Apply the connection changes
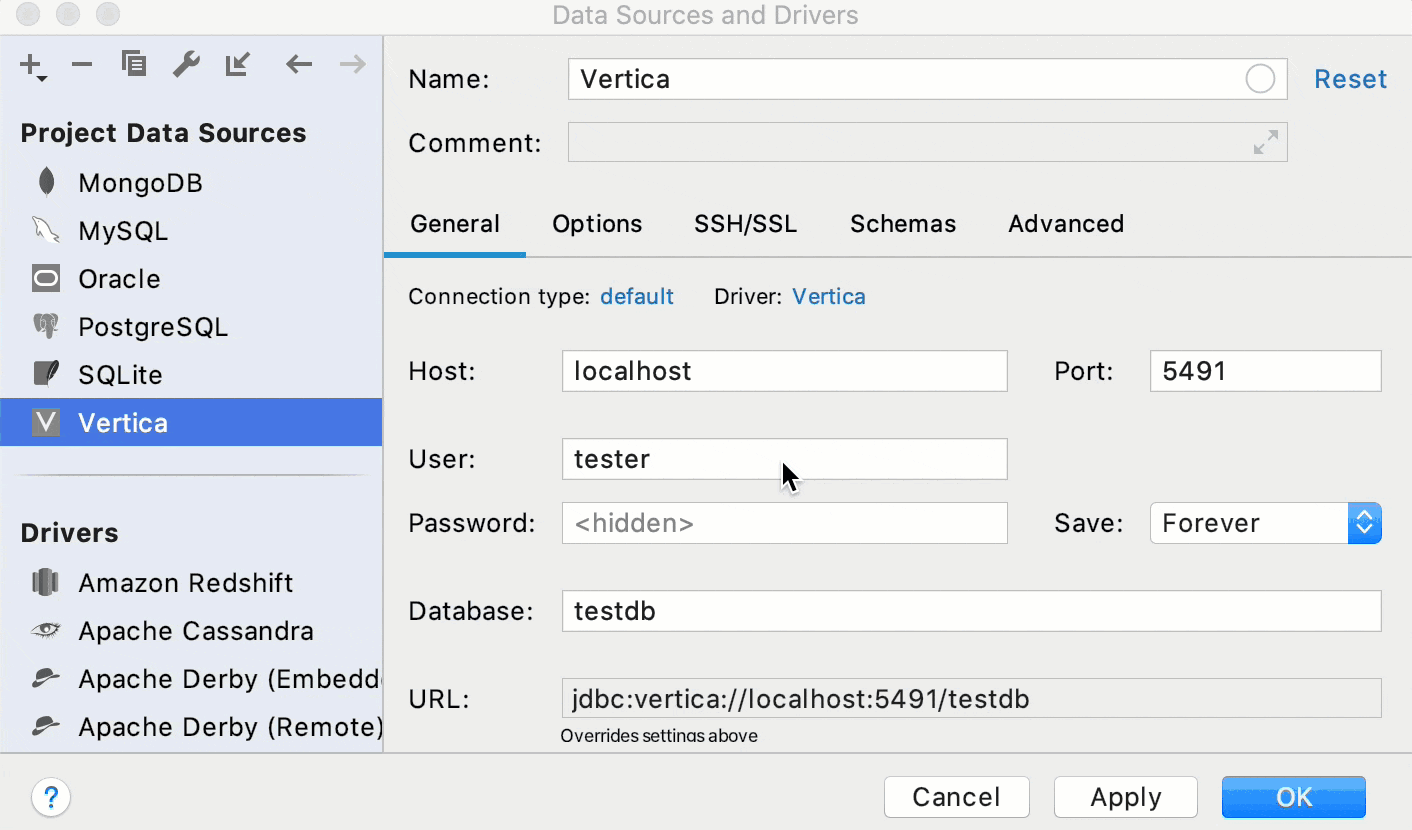The height and width of the screenshot is (830, 1412). (1125, 797)
